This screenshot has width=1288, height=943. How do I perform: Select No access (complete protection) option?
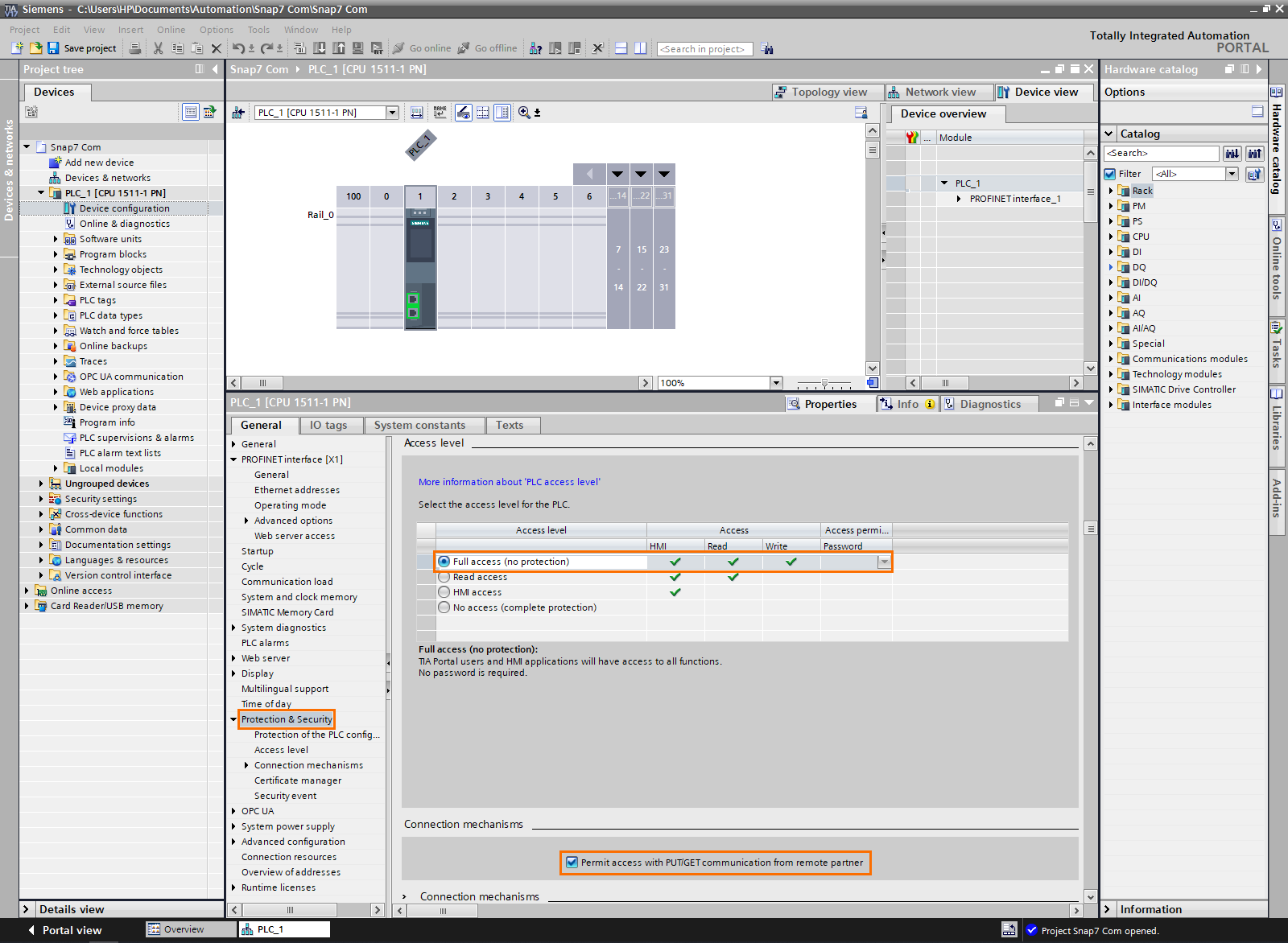(444, 607)
